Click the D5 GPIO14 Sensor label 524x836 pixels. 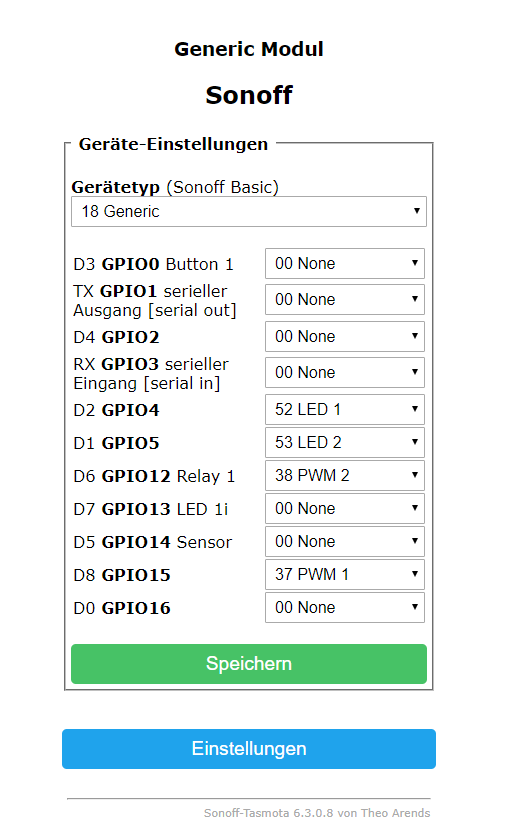click(152, 542)
